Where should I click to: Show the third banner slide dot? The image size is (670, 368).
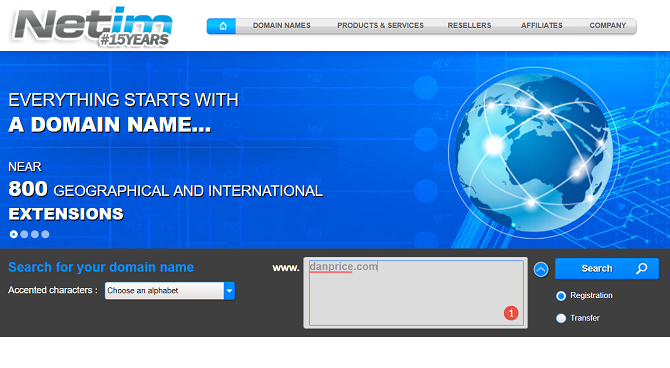[35, 234]
